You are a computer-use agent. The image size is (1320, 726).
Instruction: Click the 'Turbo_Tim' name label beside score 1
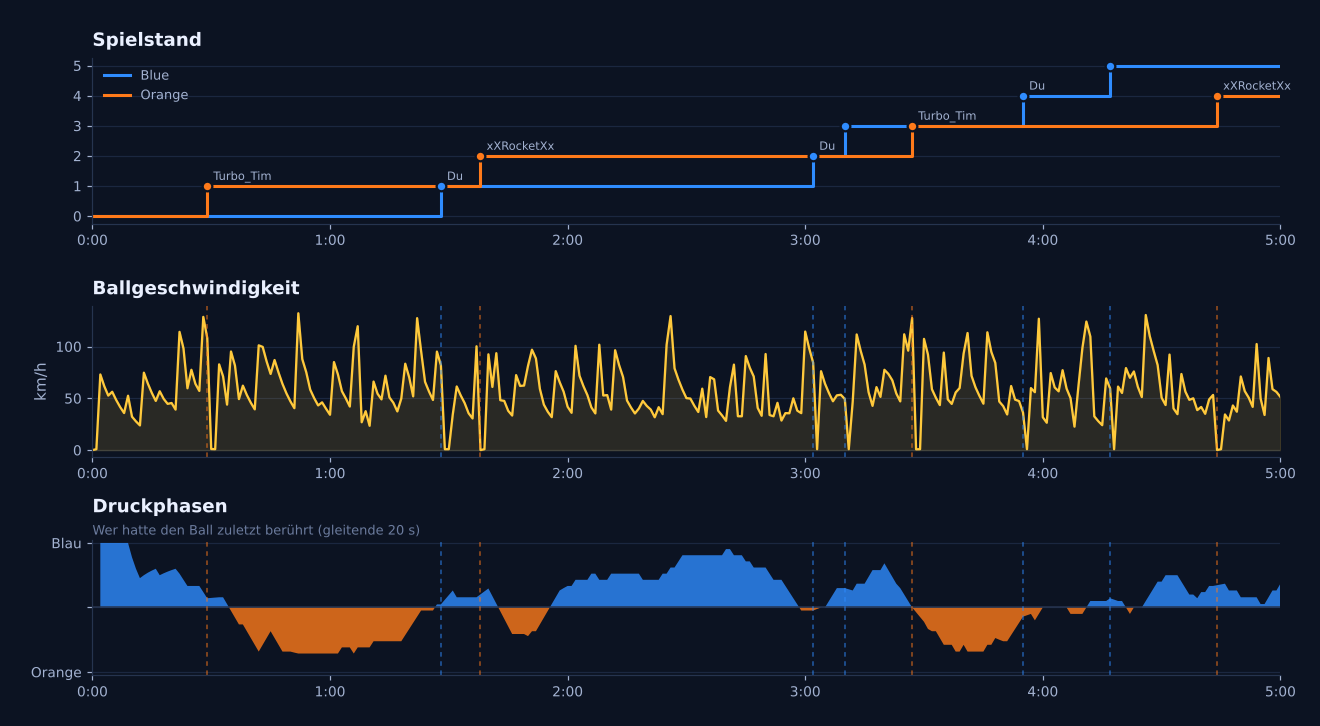[242, 177]
